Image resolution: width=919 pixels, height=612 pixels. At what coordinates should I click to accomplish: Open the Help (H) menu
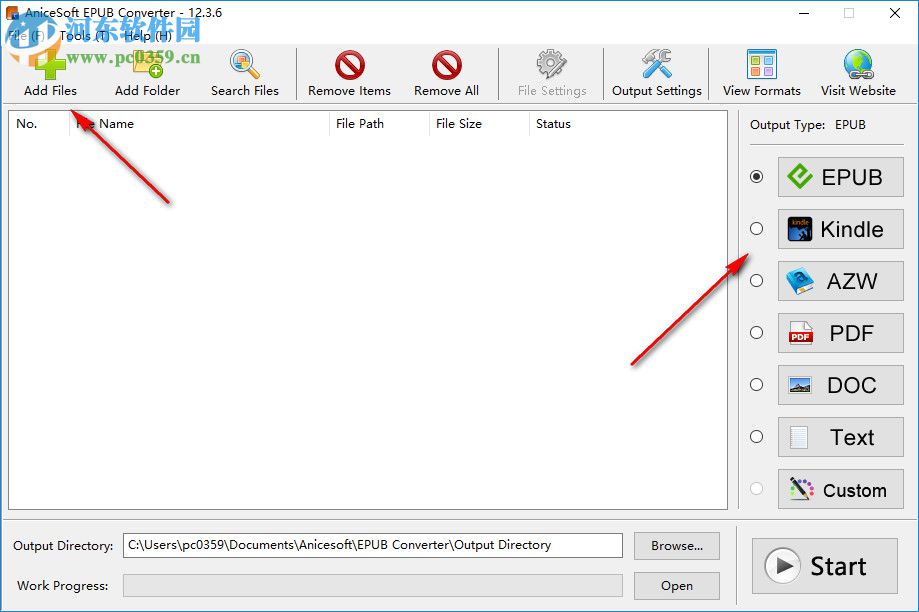coord(147,36)
